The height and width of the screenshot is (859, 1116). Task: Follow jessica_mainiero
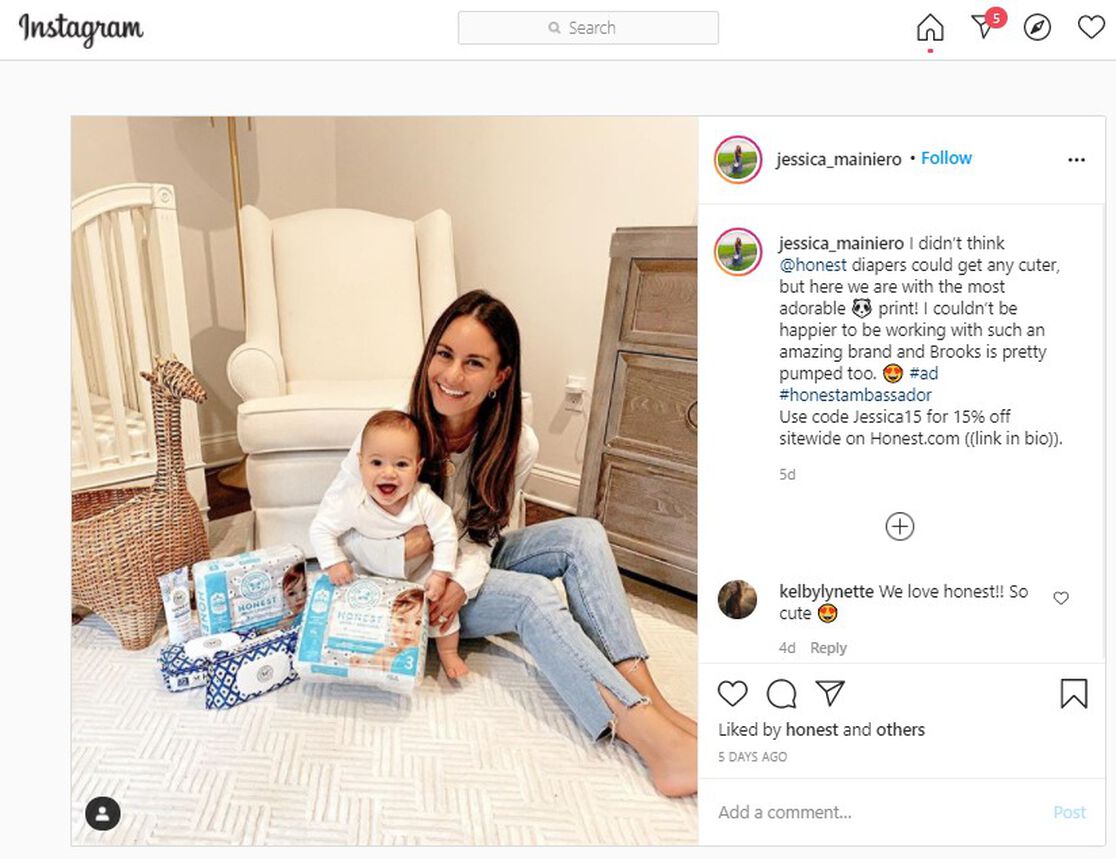pyautogui.click(x=946, y=158)
